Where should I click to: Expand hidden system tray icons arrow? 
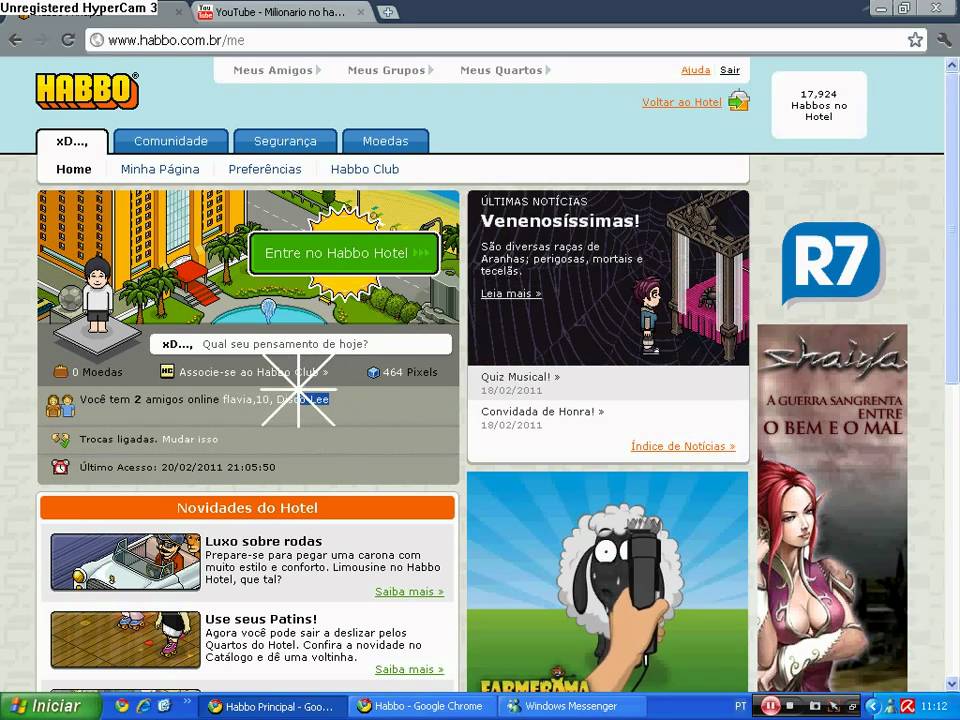(872, 706)
